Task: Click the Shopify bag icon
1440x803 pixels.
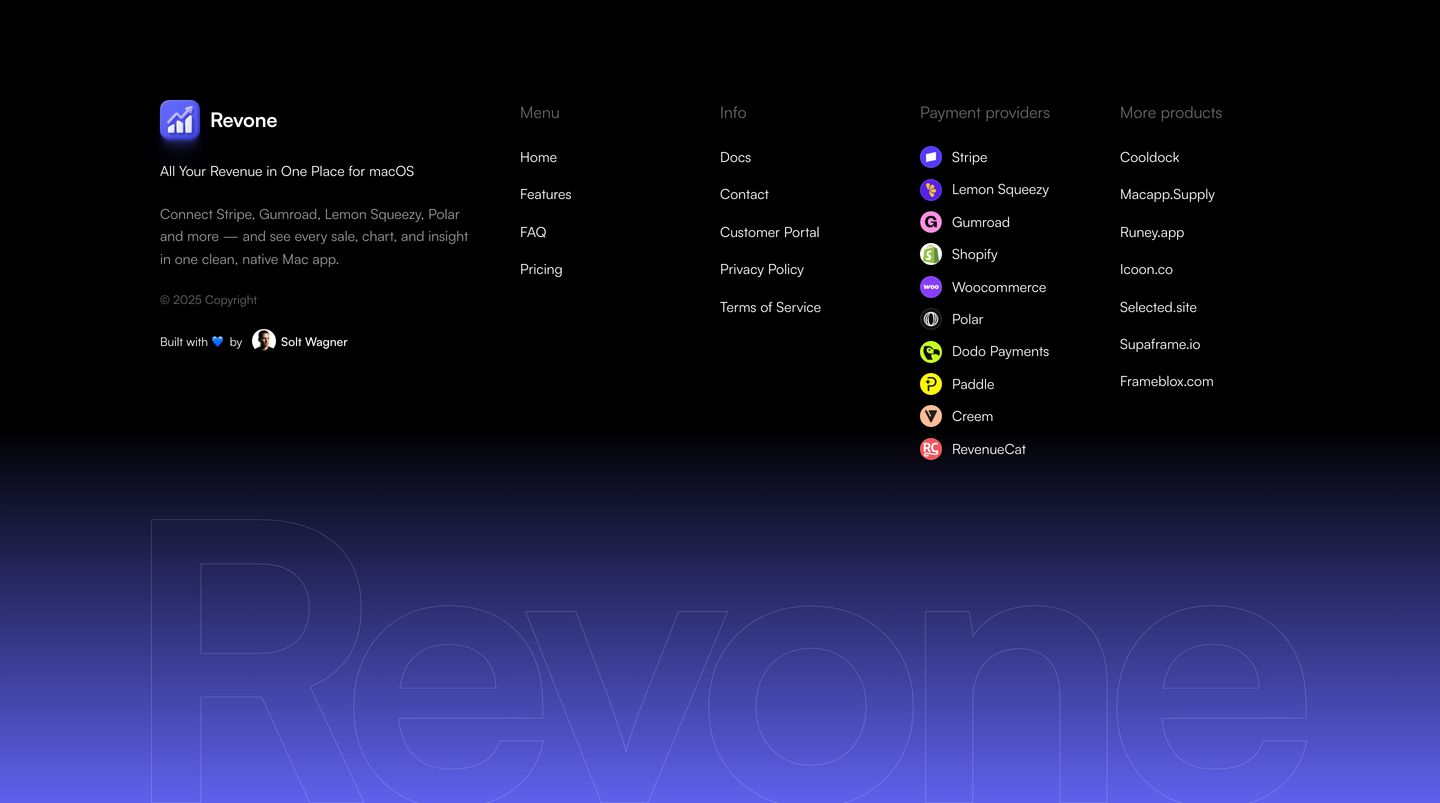Action: (x=931, y=254)
